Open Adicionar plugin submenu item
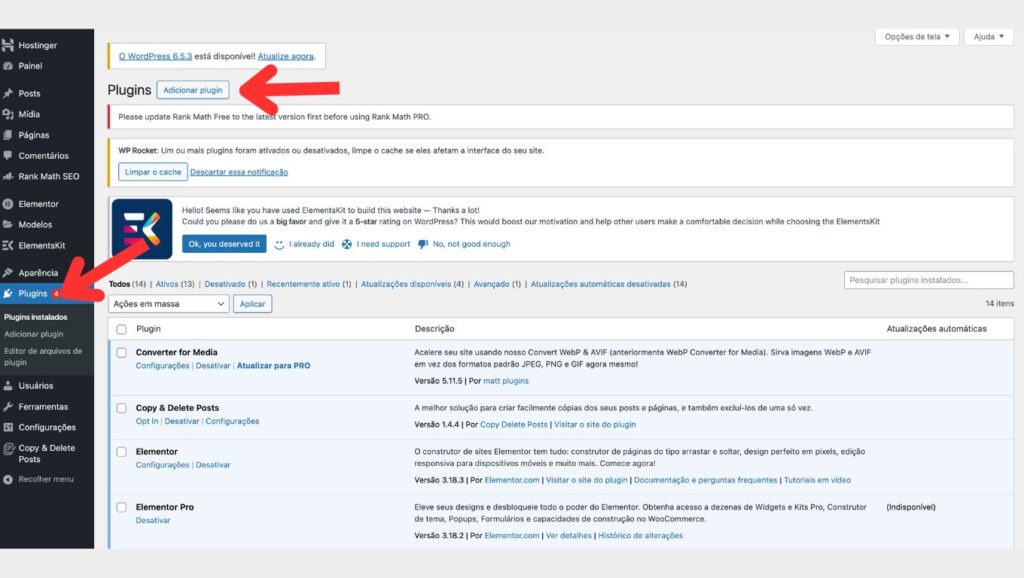This screenshot has height=578, width=1024. (x=34, y=334)
